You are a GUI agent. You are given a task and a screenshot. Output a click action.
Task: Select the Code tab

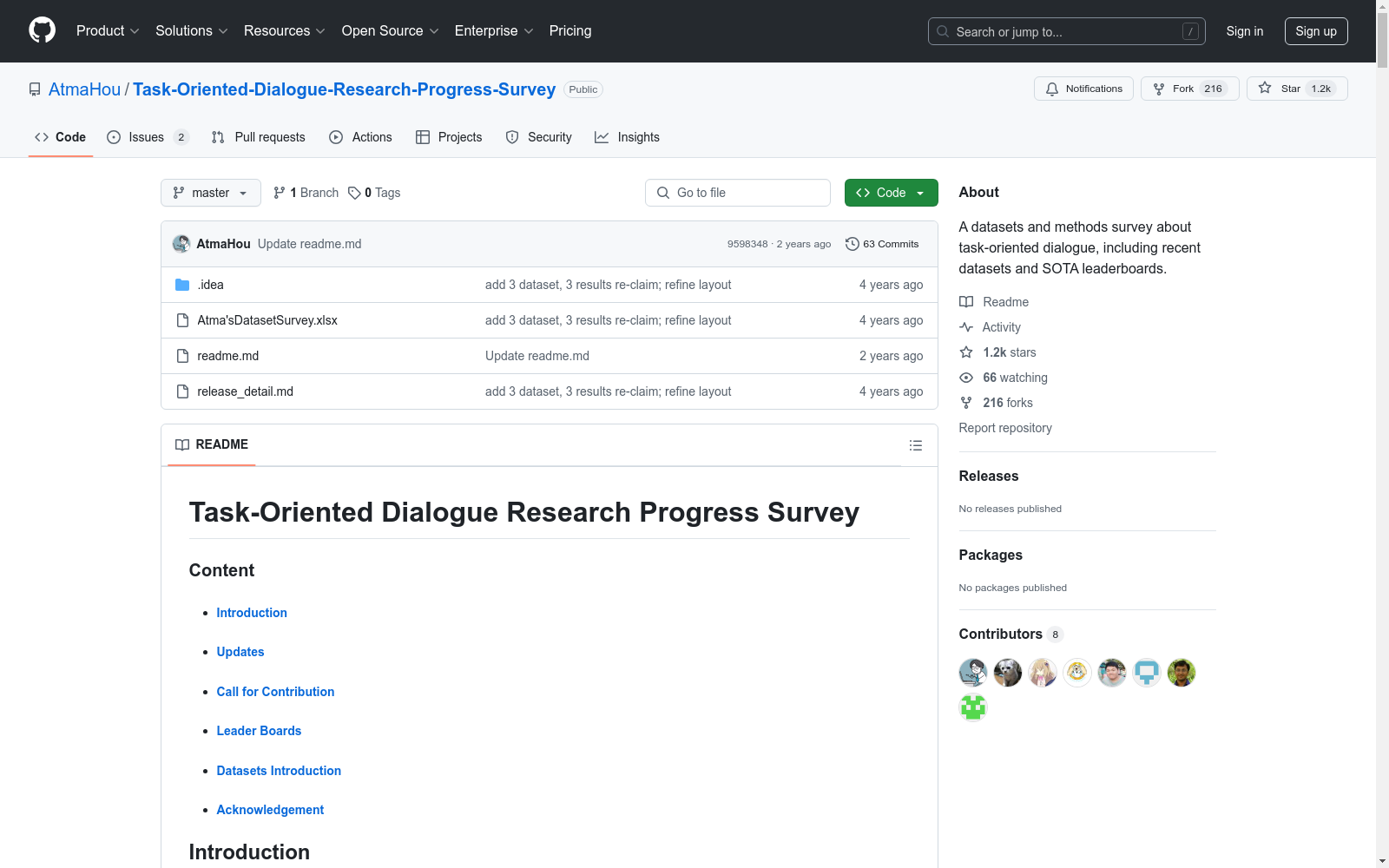click(x=61, y=137)
